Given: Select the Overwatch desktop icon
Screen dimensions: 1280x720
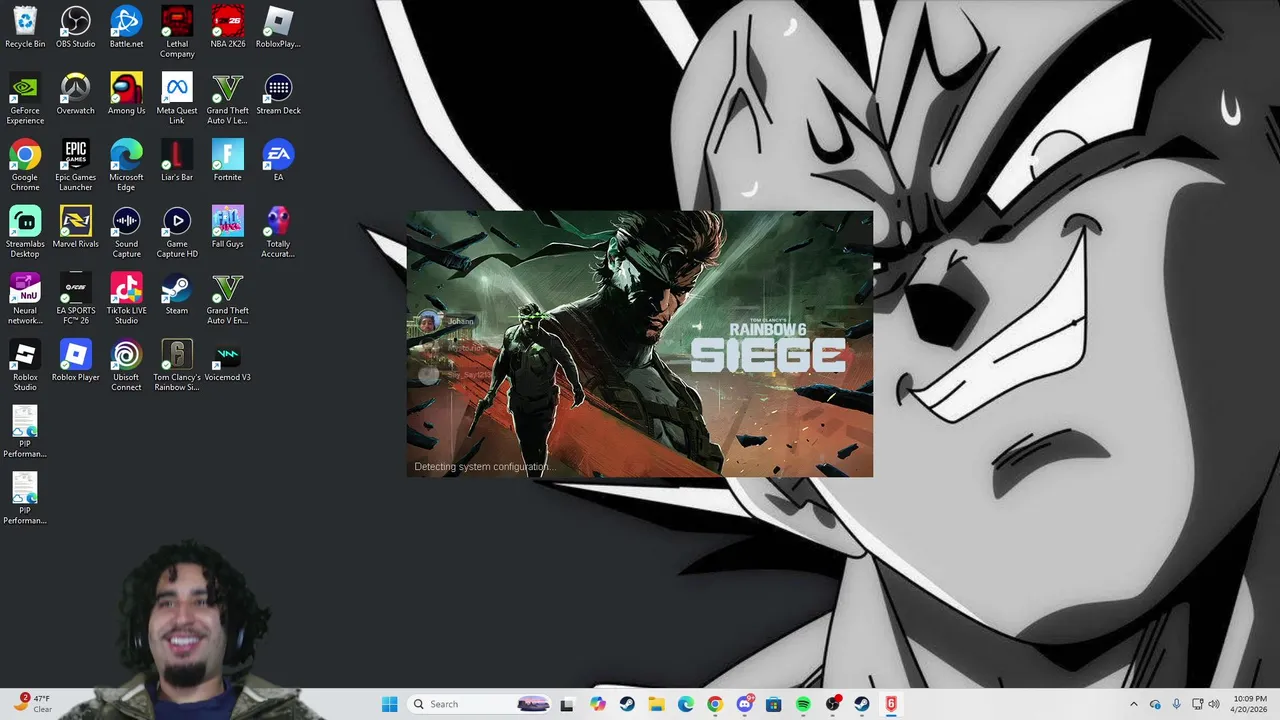Looking at the screenshot, I should point(76,94).
